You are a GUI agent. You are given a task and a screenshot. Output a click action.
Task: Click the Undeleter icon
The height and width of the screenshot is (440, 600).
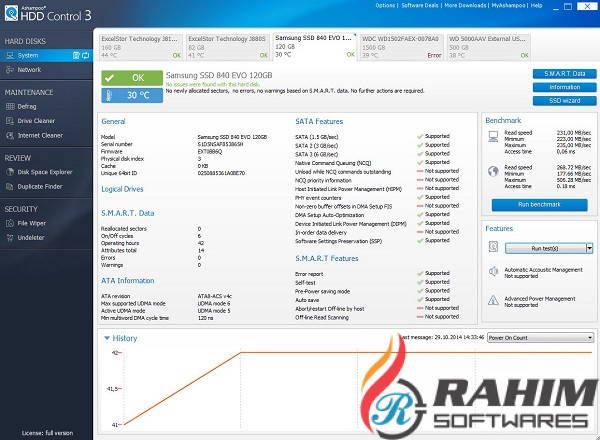(x=10, y=238)
